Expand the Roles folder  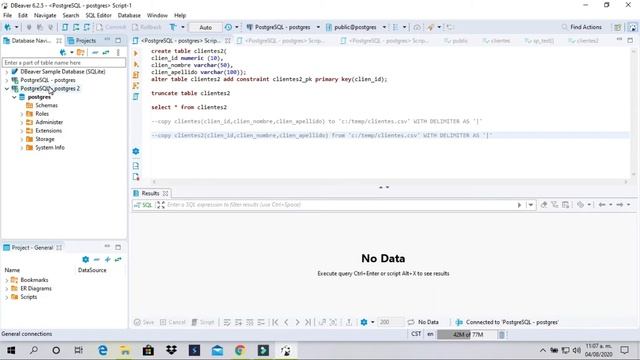(22, 114)
